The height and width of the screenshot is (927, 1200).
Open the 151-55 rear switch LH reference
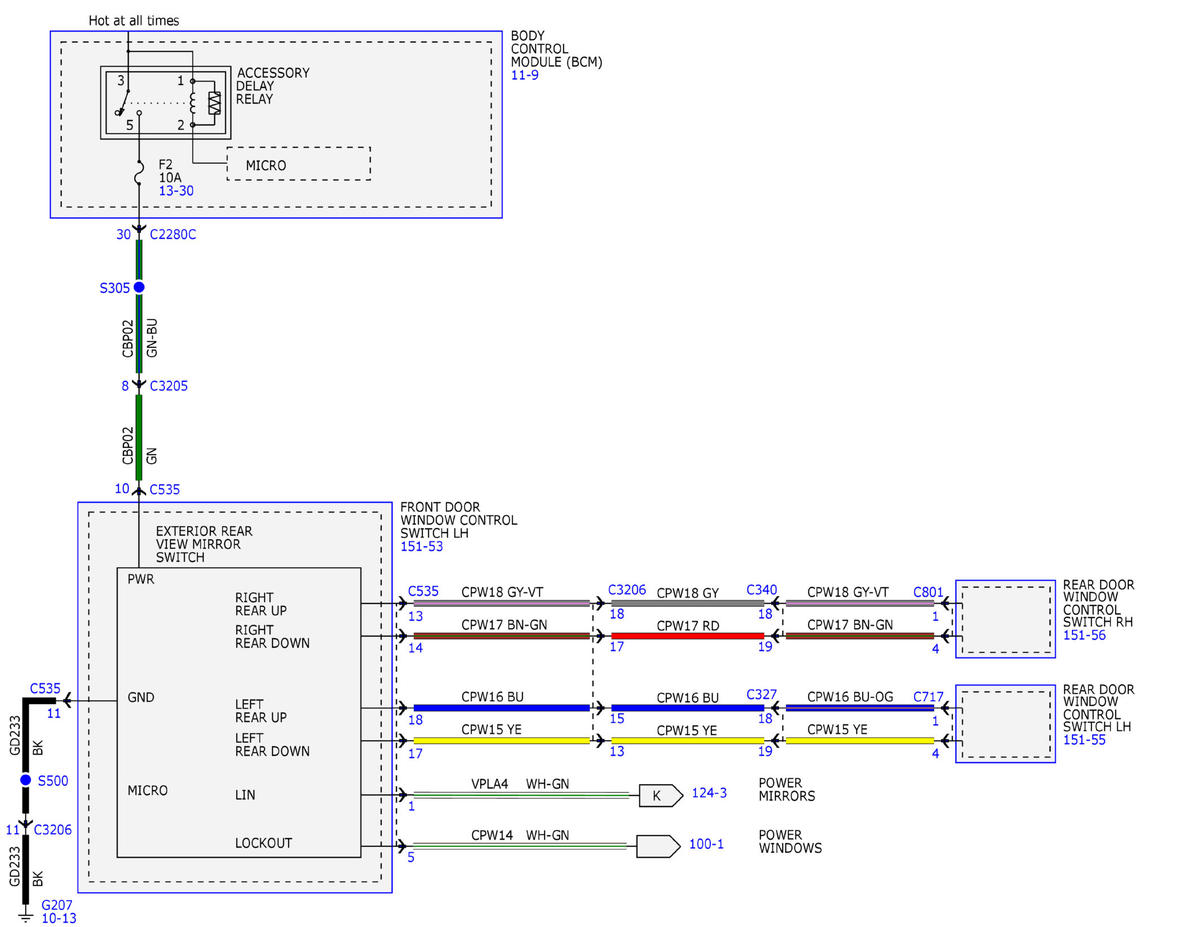1083,739
